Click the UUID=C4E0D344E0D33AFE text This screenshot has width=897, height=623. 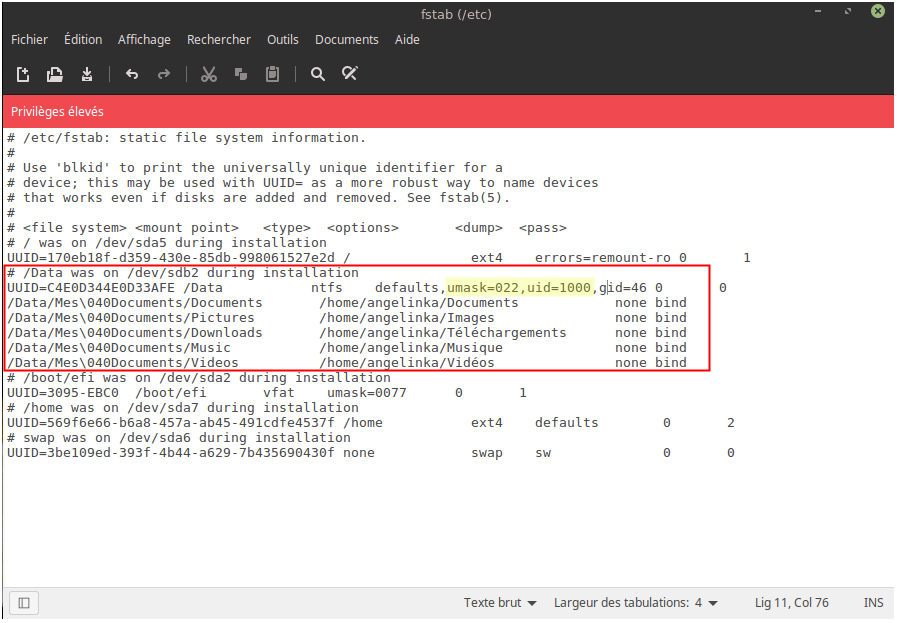tap(91, 288)
